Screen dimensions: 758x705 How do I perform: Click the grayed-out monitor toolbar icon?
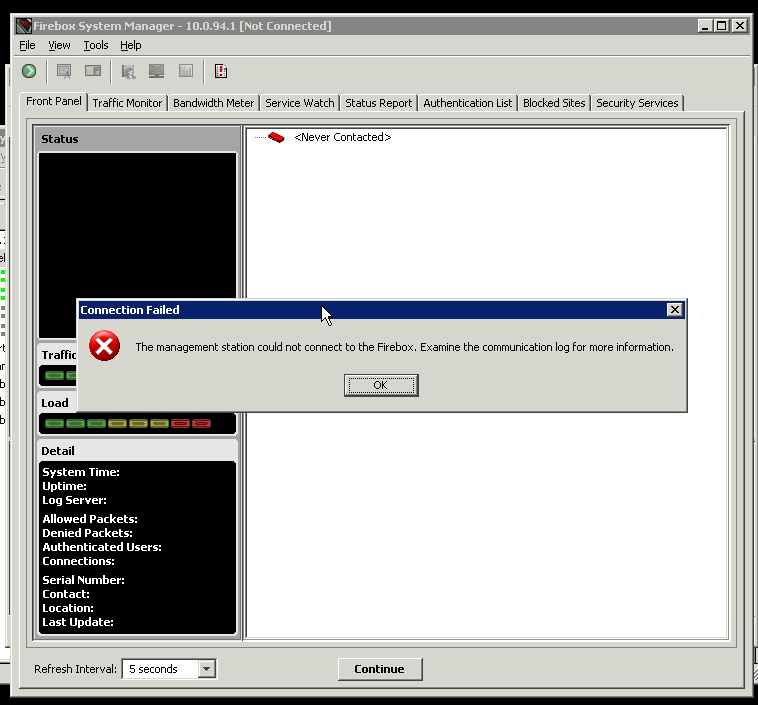[x=156, y=71]
